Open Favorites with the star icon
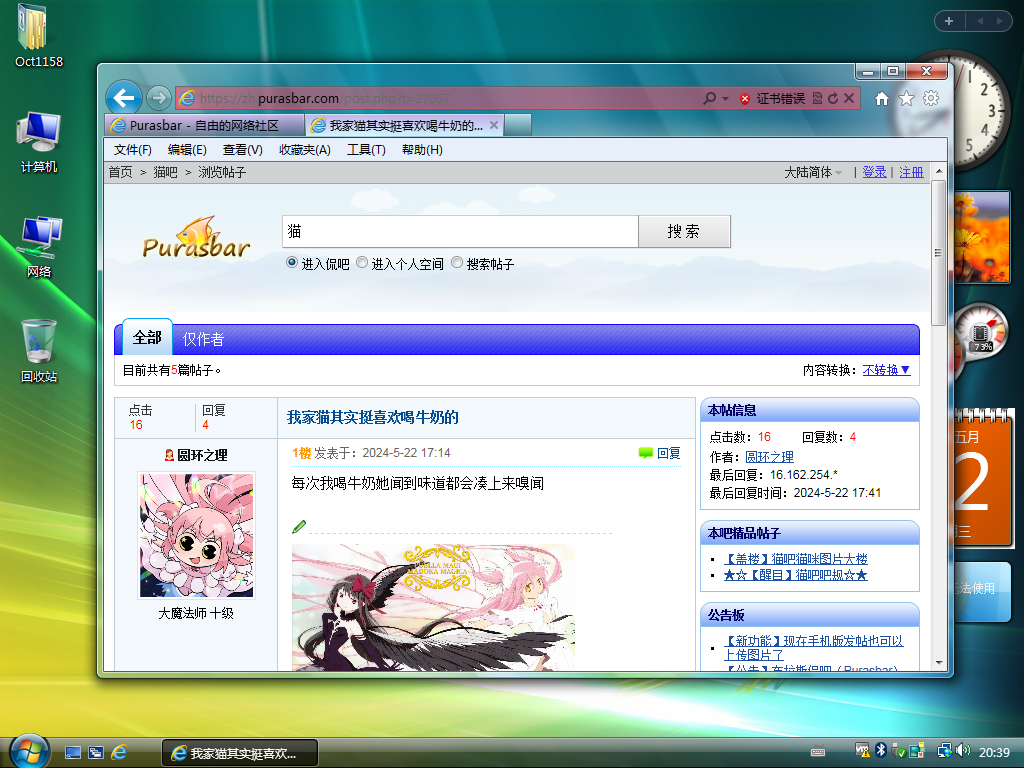1024x768 pixels. [906, 99]
